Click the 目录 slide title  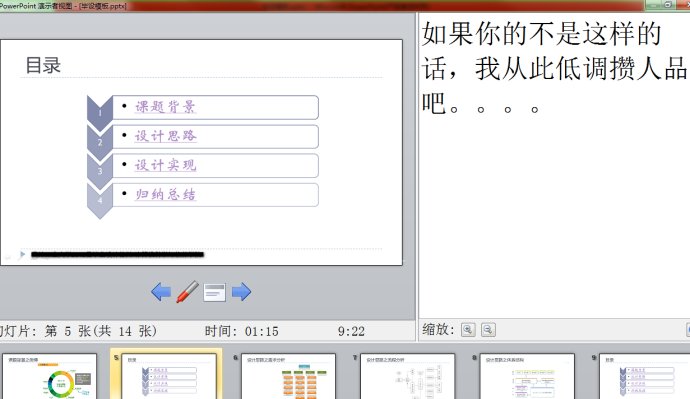point(43,66)
